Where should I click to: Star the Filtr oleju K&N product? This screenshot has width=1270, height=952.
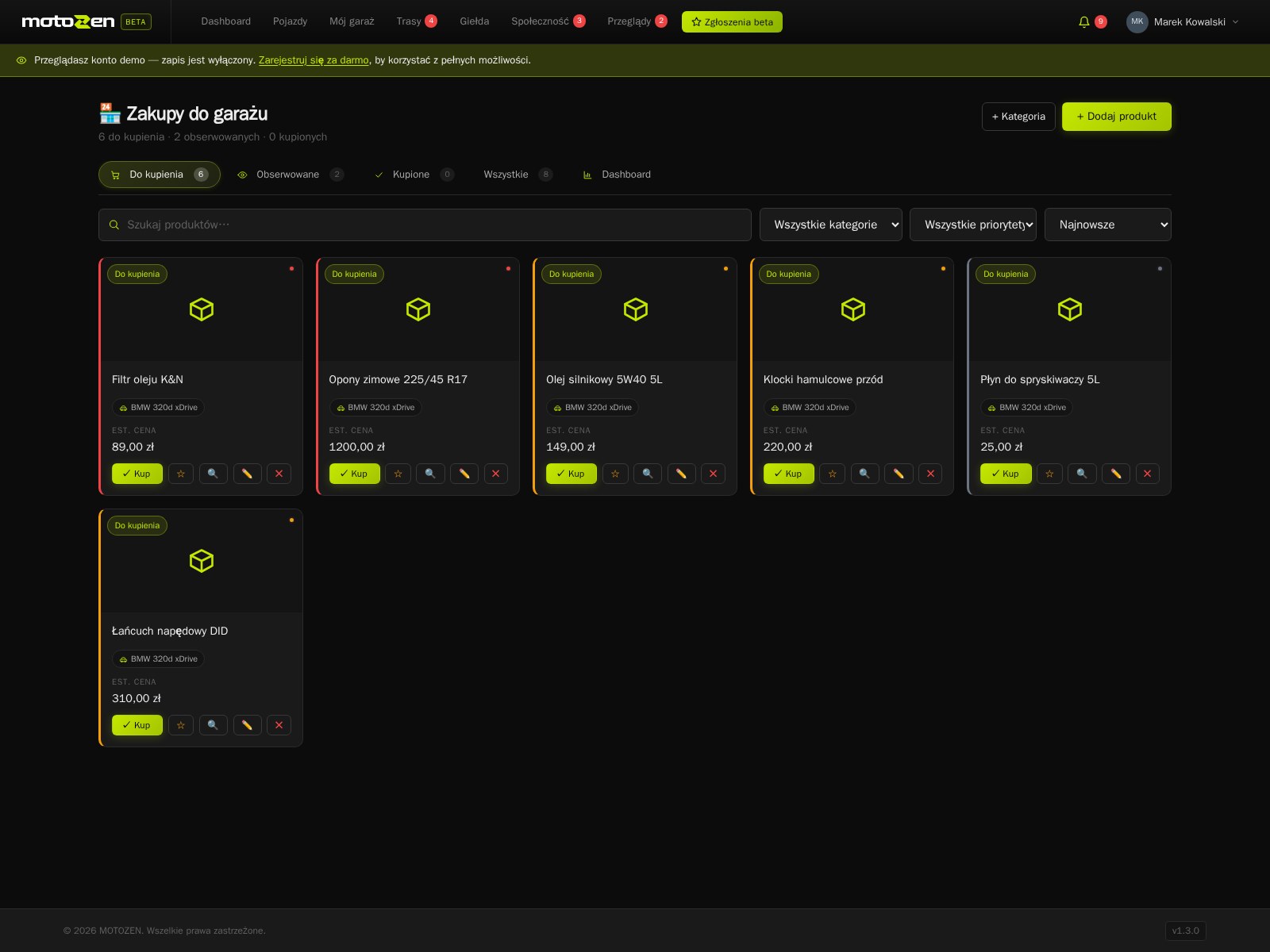(181, 474)
